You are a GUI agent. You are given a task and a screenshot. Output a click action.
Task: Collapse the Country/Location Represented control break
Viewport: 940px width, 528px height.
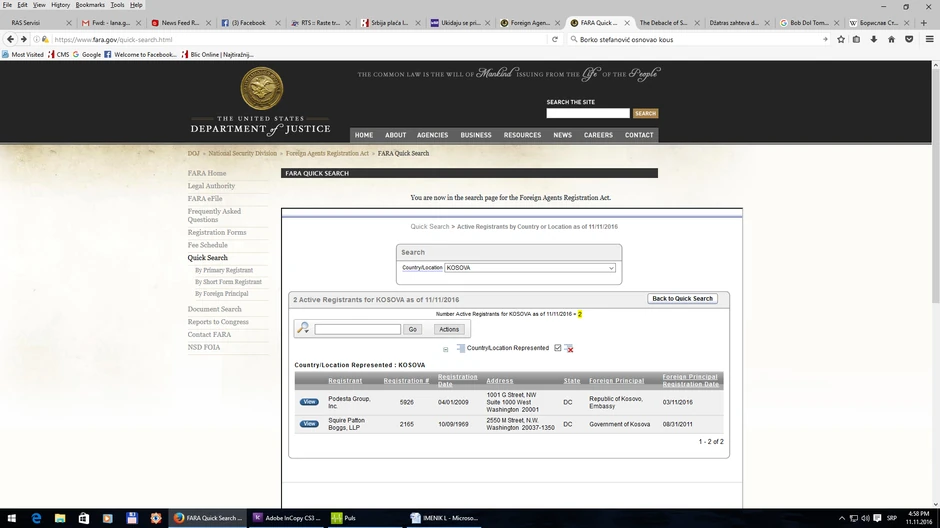445,349
